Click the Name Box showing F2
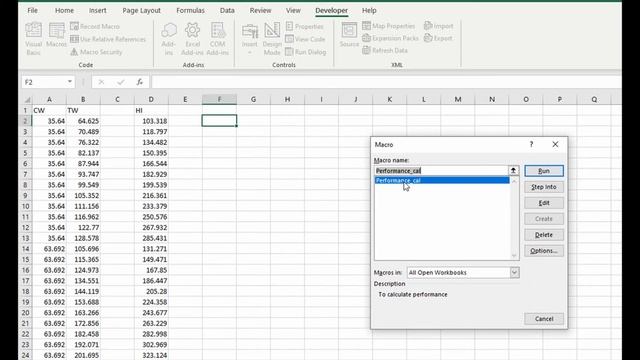 click(44, 82)
